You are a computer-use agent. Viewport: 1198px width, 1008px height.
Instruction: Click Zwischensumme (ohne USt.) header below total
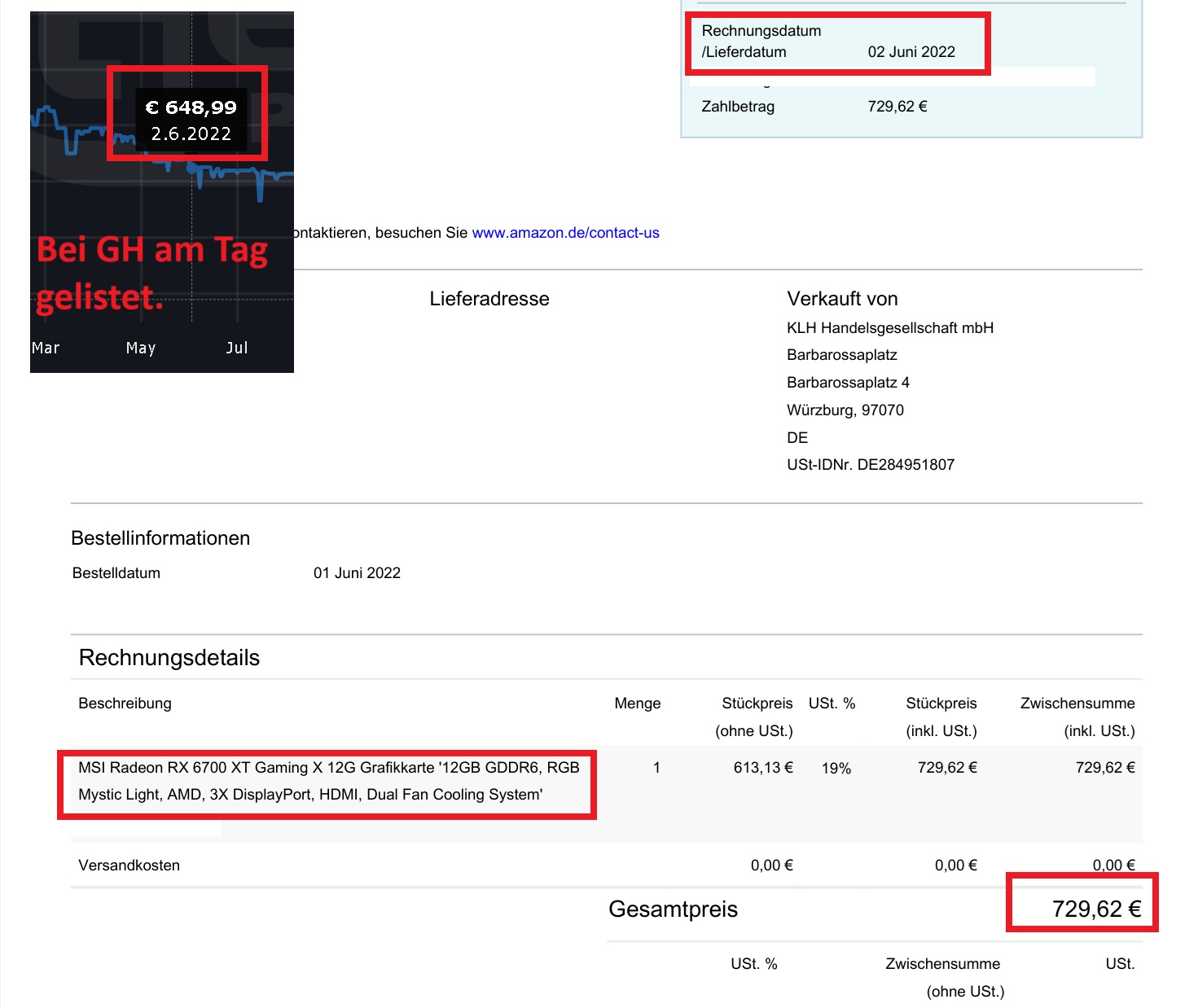(x=944, y=978)
